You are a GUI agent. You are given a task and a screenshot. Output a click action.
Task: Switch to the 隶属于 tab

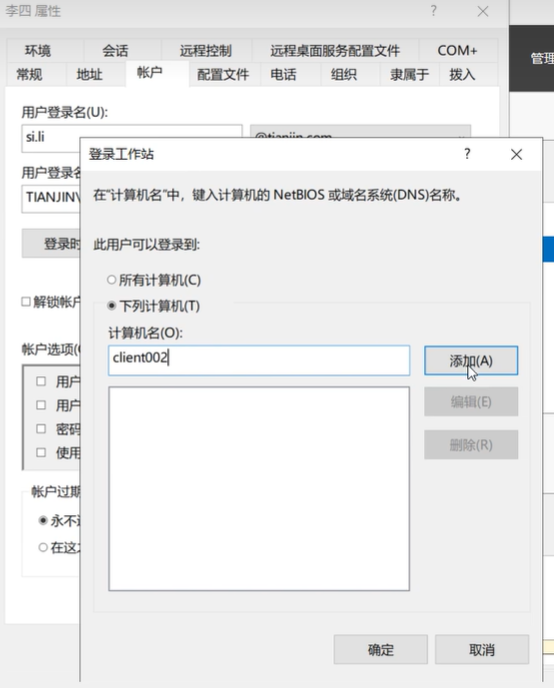click(x=409, y=75)
